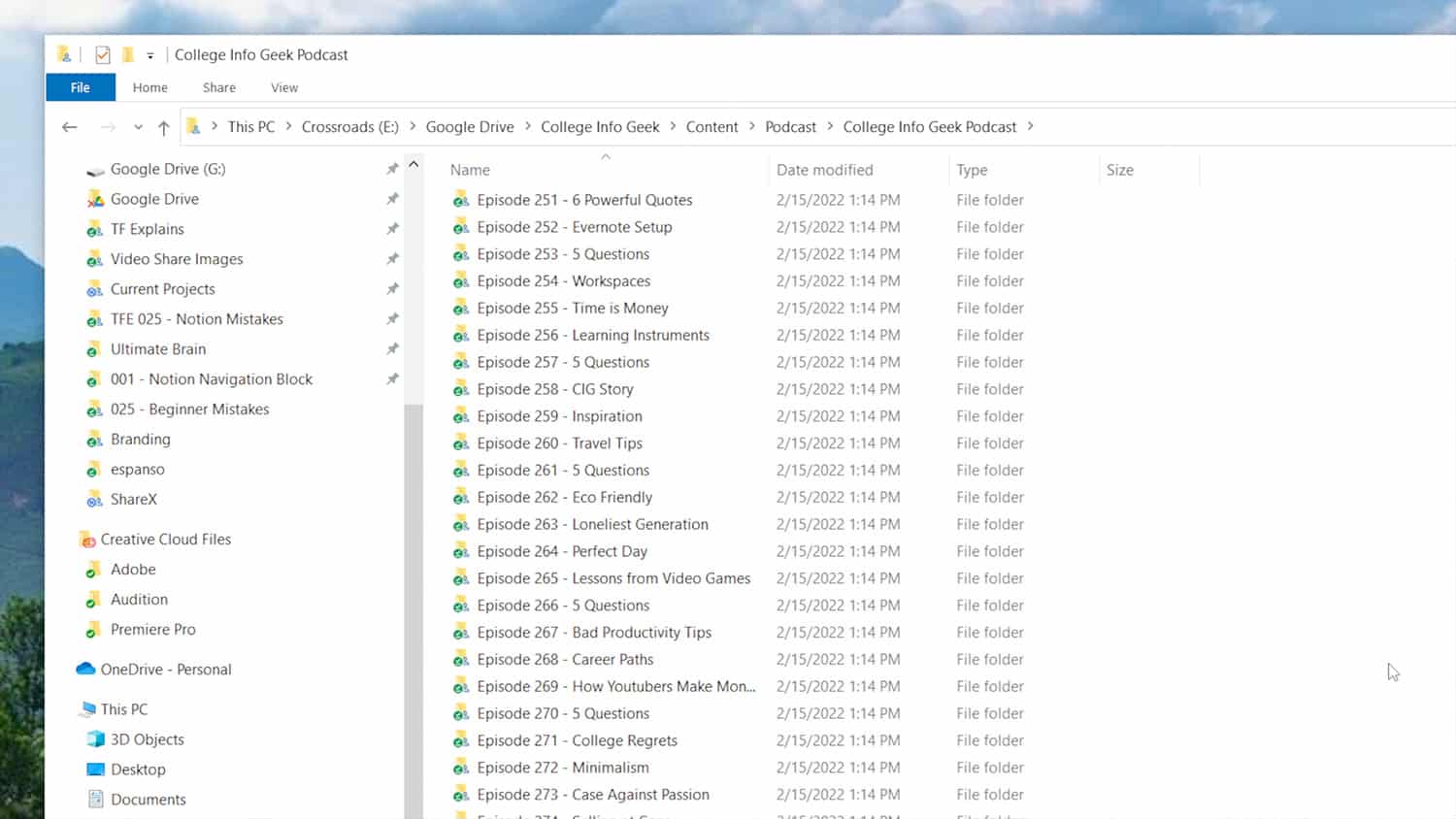This screenshot has height=819, width=1456.
Task: Unpin Ultimate Brain from Quick access
Action: click(x=392, y=348)
